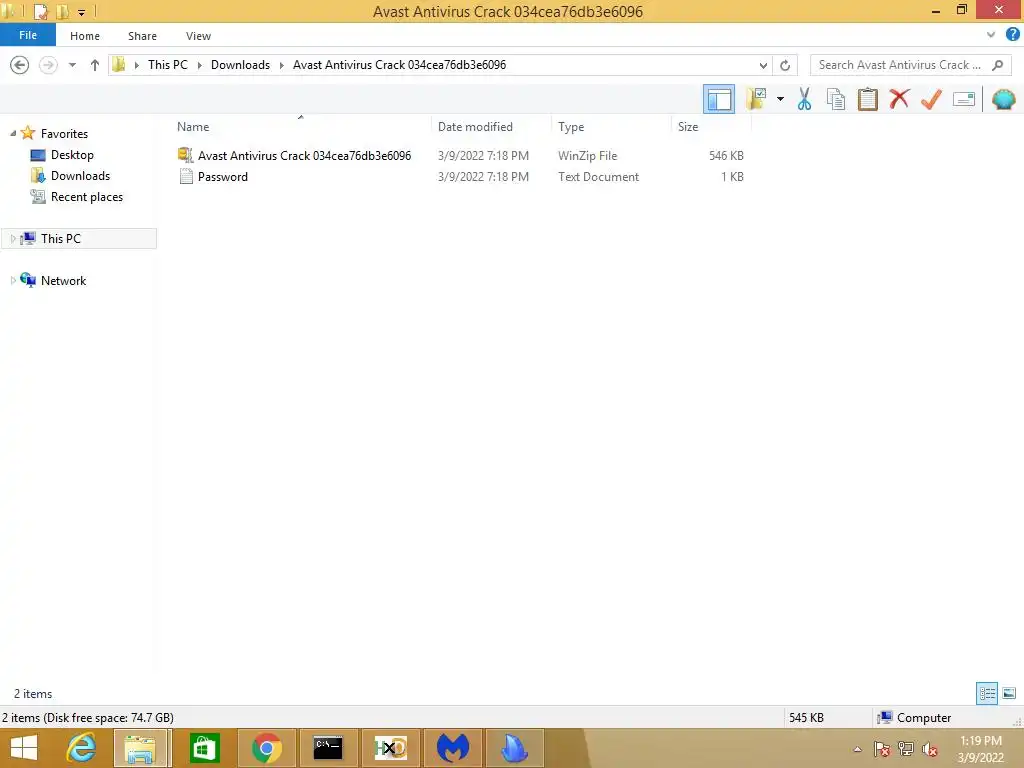Select Recent places in navigation pane

click(87, 197)
